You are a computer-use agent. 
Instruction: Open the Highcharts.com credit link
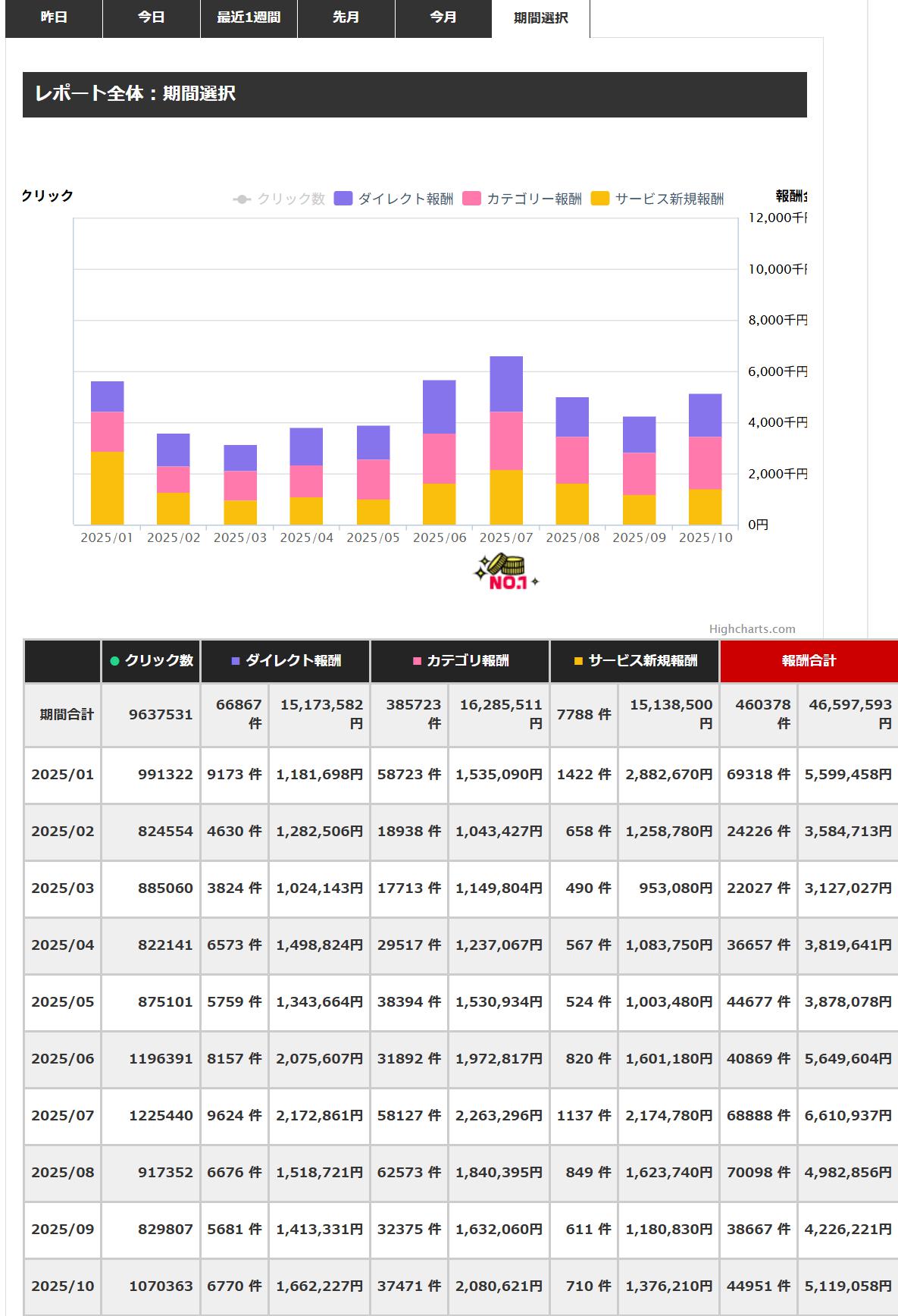point(752,628)
